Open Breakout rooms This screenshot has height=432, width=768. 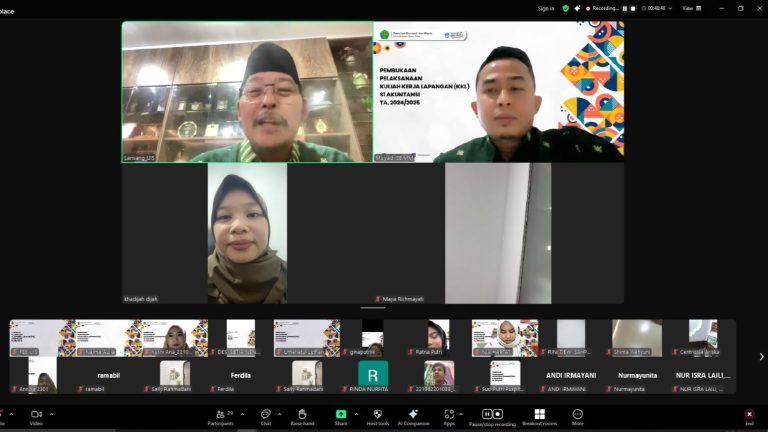[x=539, y=417]
